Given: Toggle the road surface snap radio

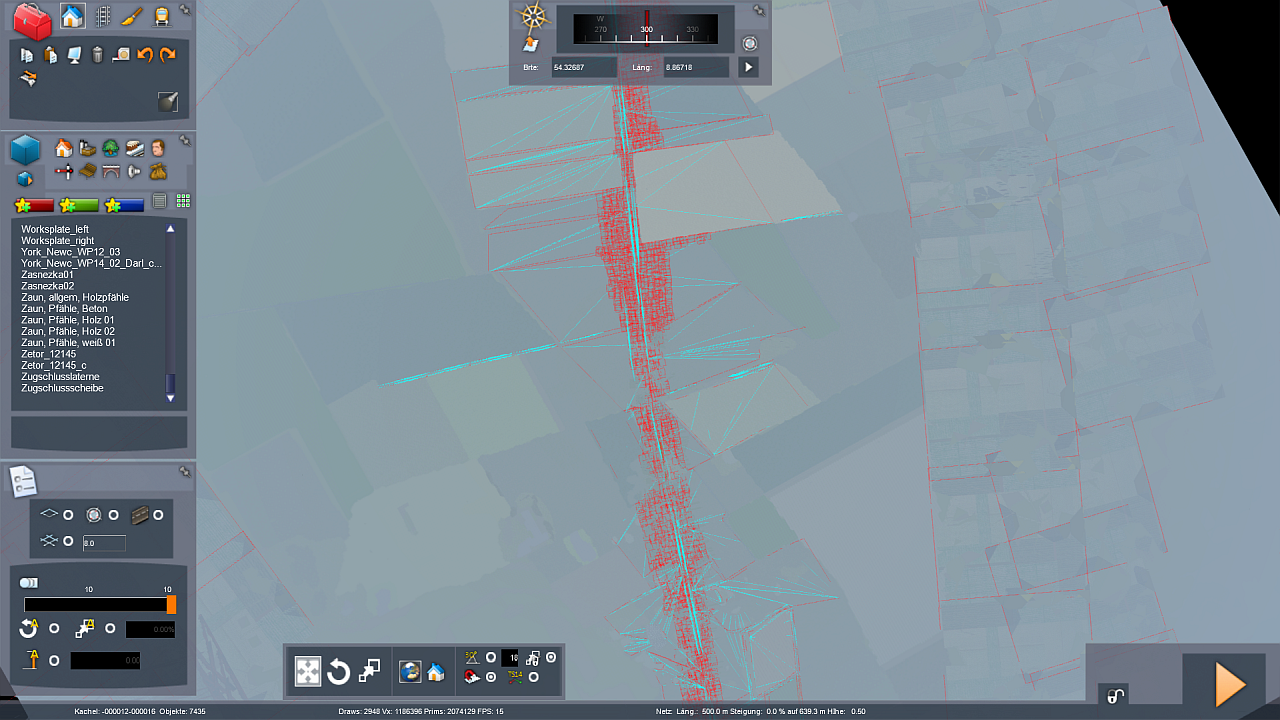Looking at the screenshot, I should point(158,515).
